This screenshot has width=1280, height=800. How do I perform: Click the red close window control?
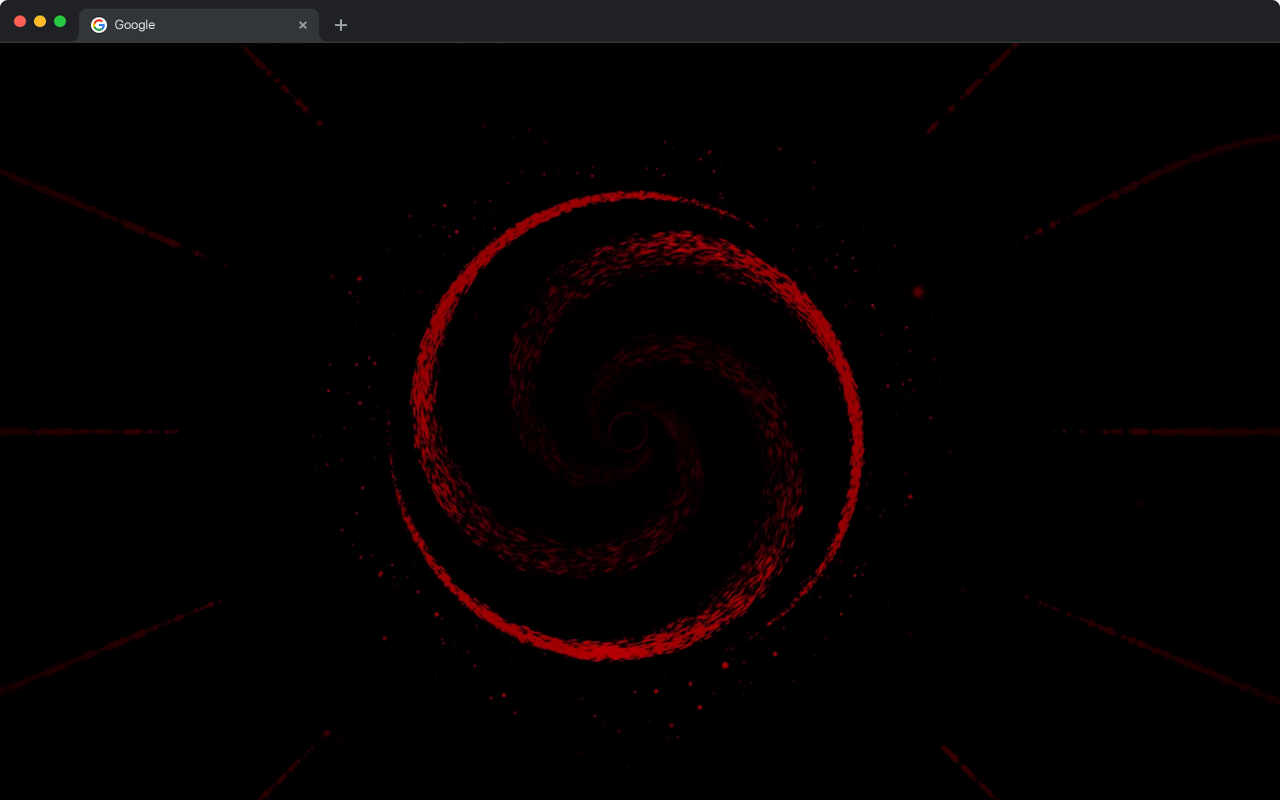pyautogui.click(x=20, y=20)
